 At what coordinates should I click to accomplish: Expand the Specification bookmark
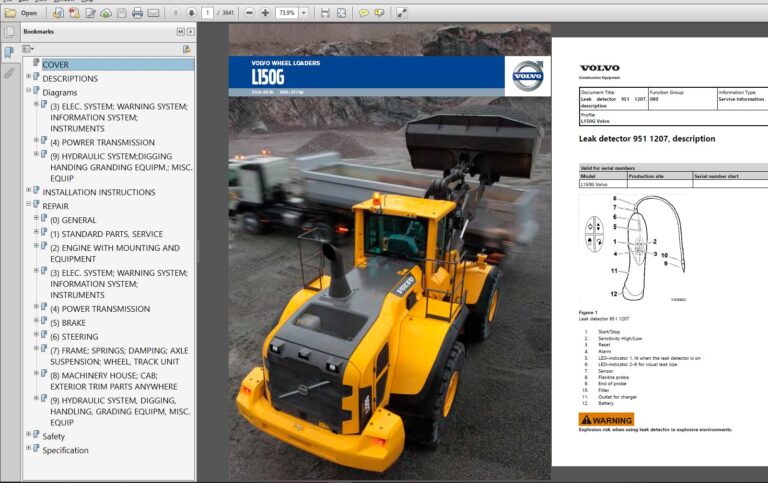[28, 448]
